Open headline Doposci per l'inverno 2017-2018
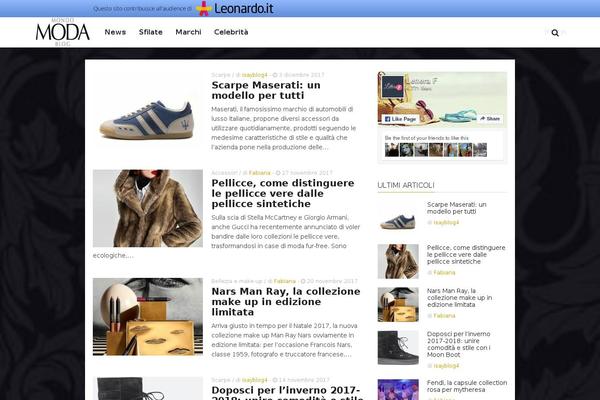Image resolution: width=600 pixels, height=400 pixels. coord(287,393)
